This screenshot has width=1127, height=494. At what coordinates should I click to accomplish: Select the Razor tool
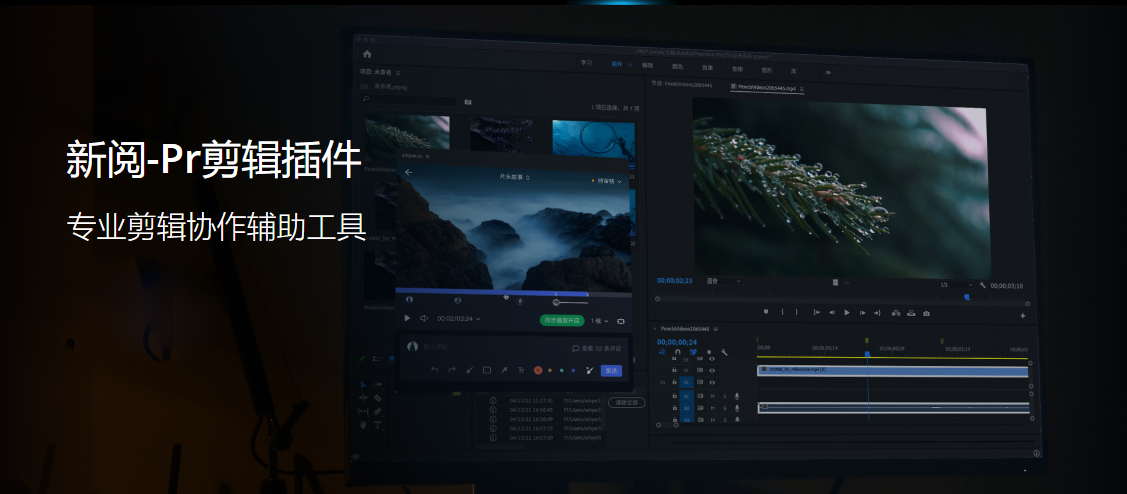coord(377,398)
